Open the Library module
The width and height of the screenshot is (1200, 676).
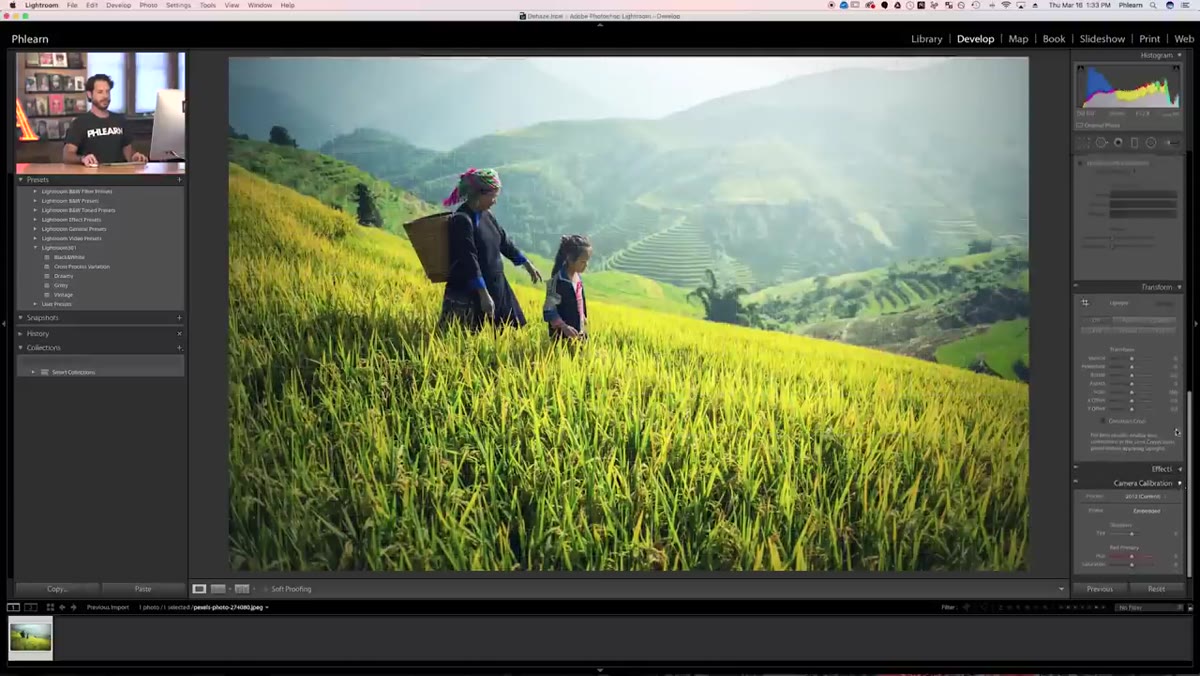[927, 39]
